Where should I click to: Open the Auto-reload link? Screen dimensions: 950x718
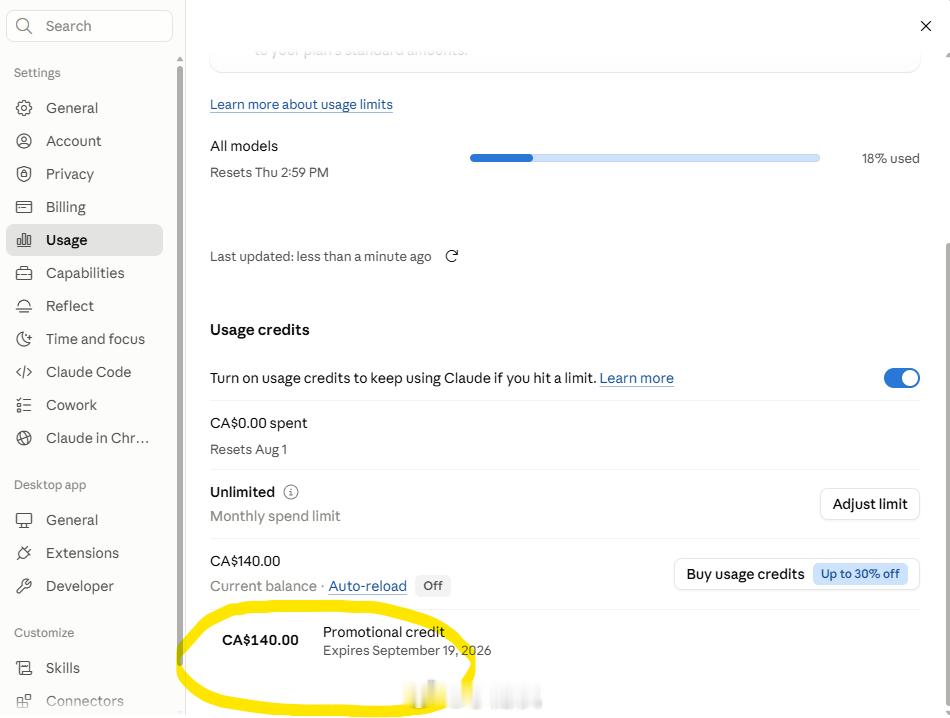coord(367,586)
